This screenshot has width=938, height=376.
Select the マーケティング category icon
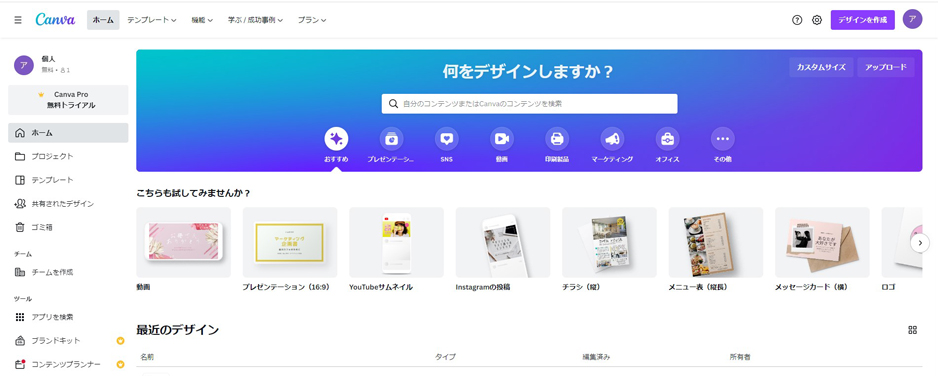(x=612, y=139)
